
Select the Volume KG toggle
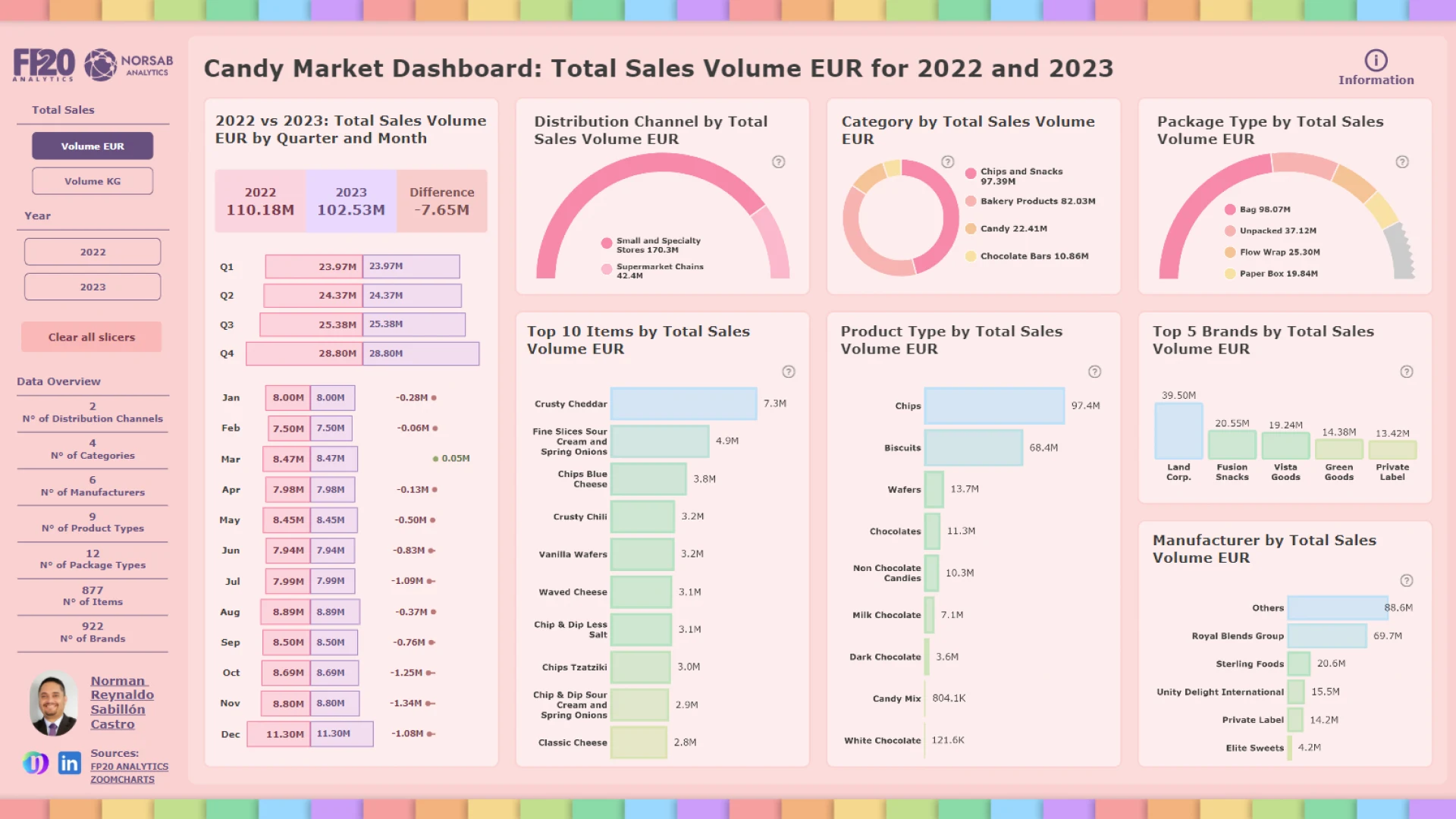coord(93,180)
